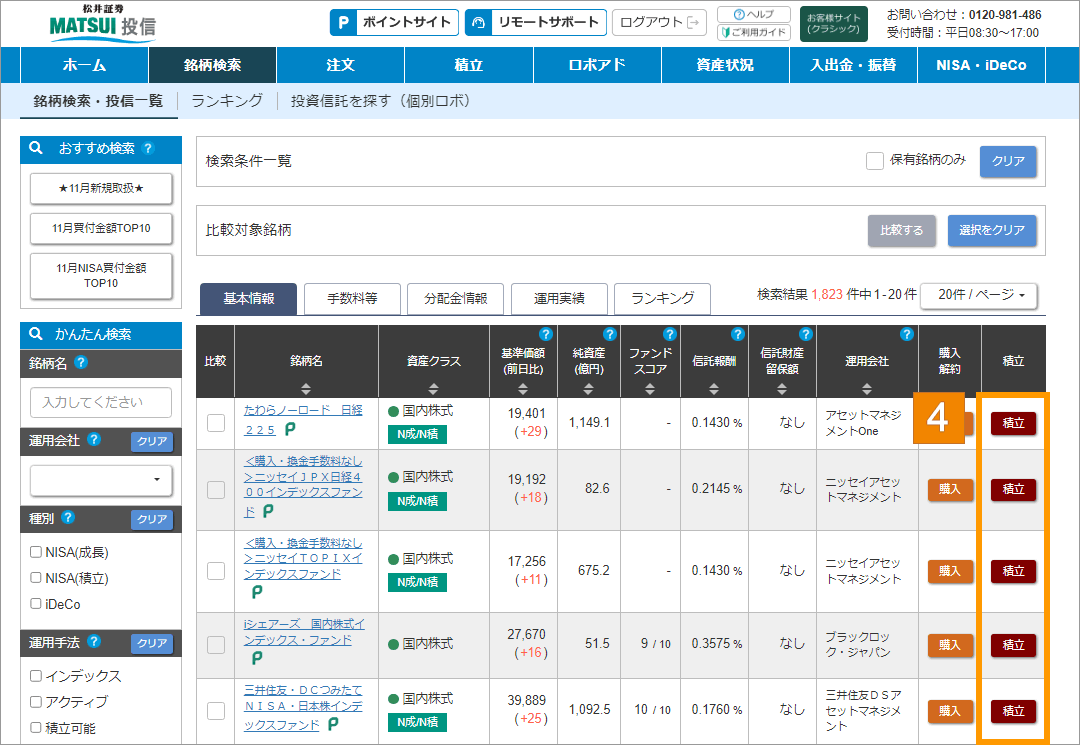Check the iDeCo checkbox
1080x745 pixels.
pos(36,604)
